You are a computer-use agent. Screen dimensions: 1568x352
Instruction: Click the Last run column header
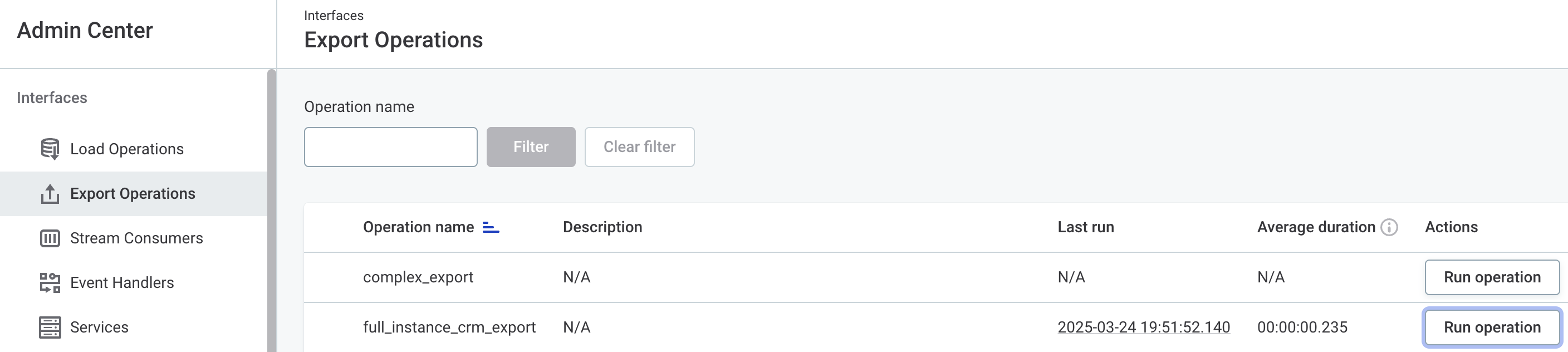pos(1085,227)
